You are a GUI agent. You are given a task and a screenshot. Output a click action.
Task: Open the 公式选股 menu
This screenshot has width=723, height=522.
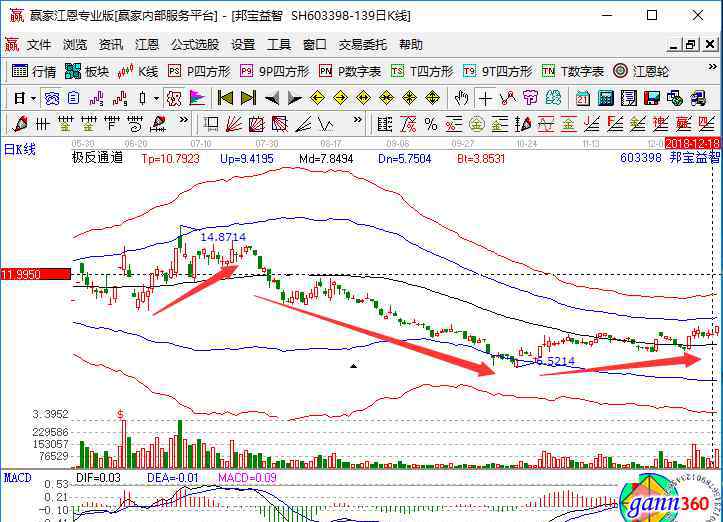point(195,45)
